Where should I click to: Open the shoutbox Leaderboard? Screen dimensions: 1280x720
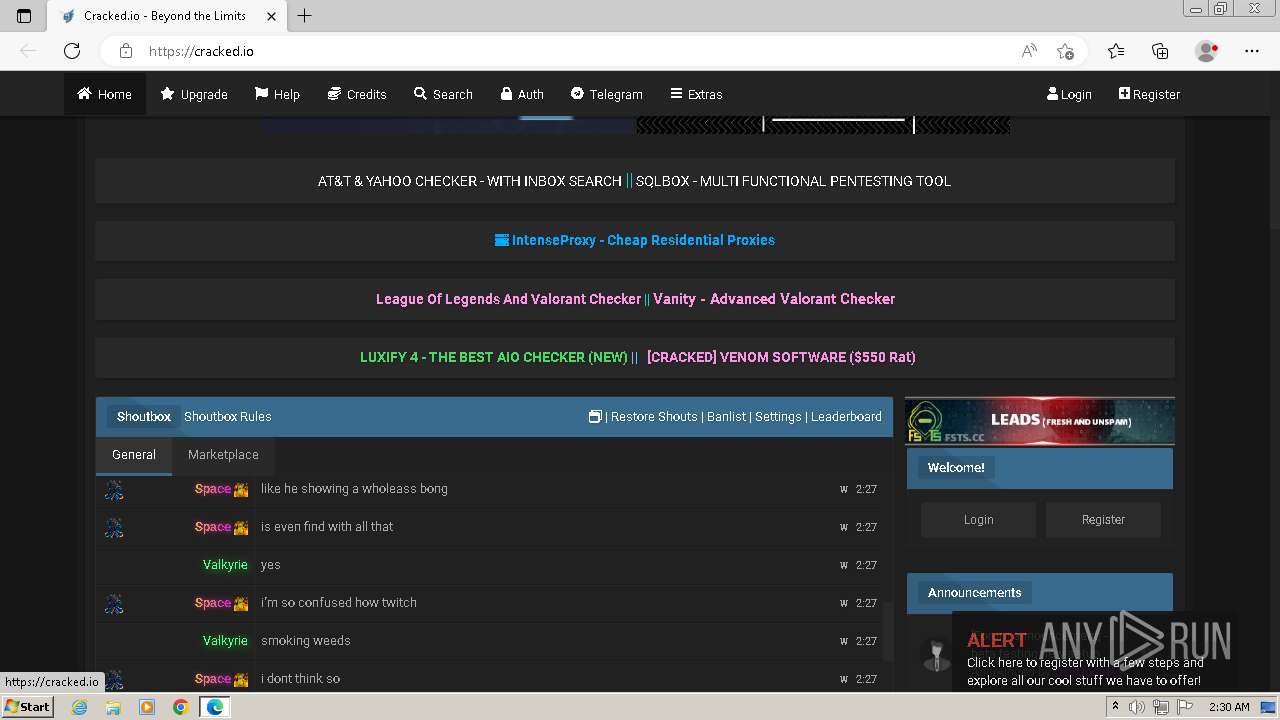click(x=846, y=416)
